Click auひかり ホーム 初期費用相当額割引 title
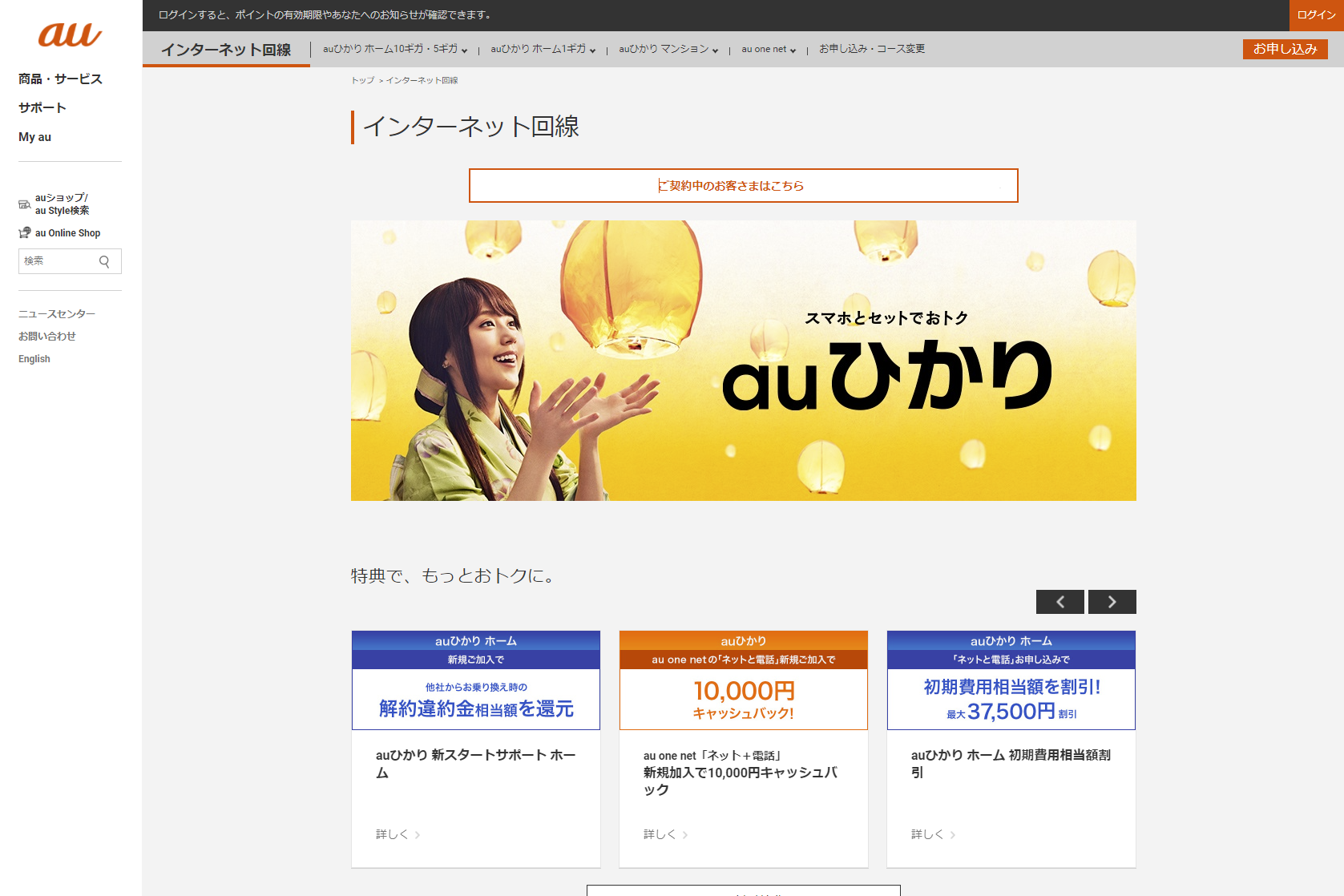 point(1011,764)
